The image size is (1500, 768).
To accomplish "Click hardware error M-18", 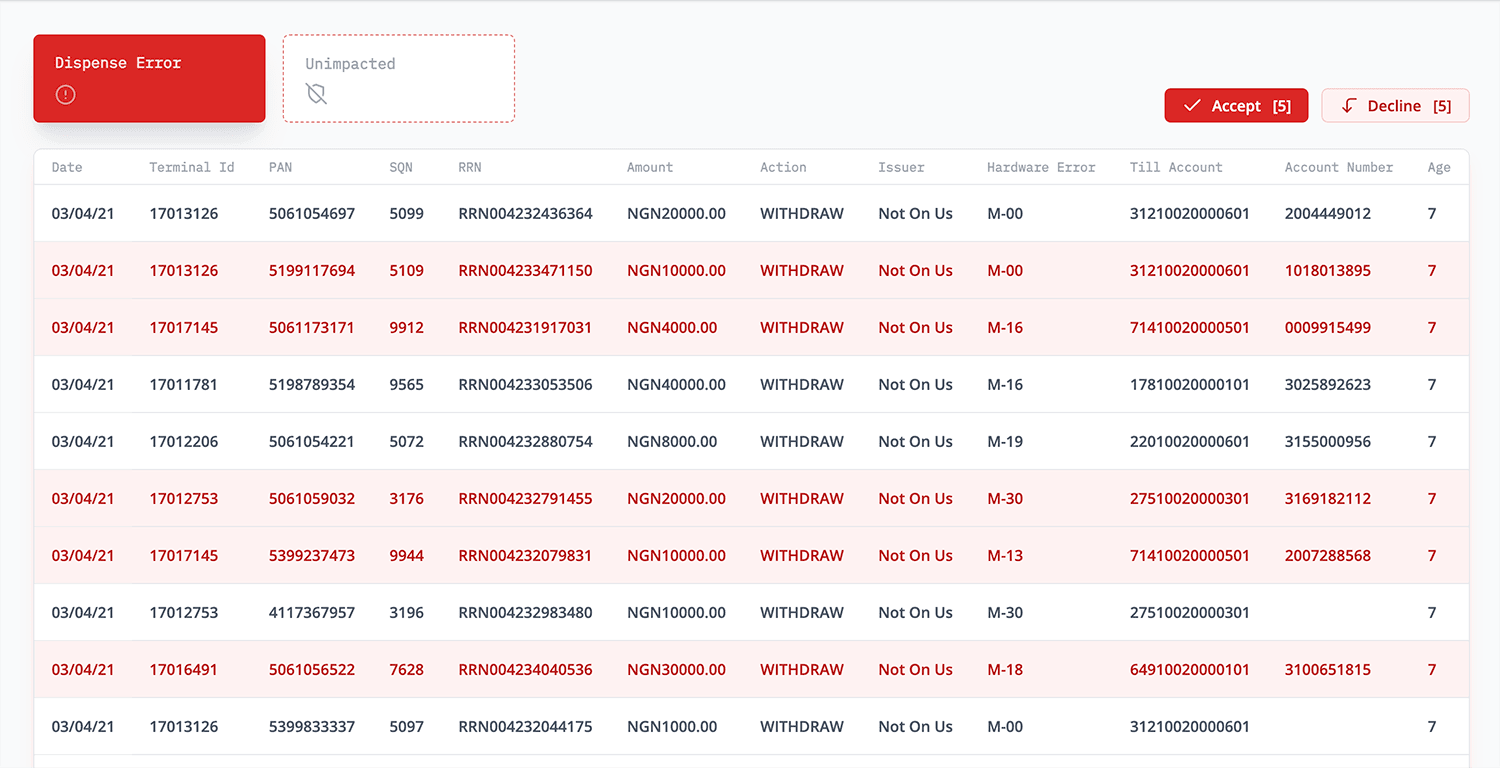I will pyautogui.click(x=1005, y=669).
